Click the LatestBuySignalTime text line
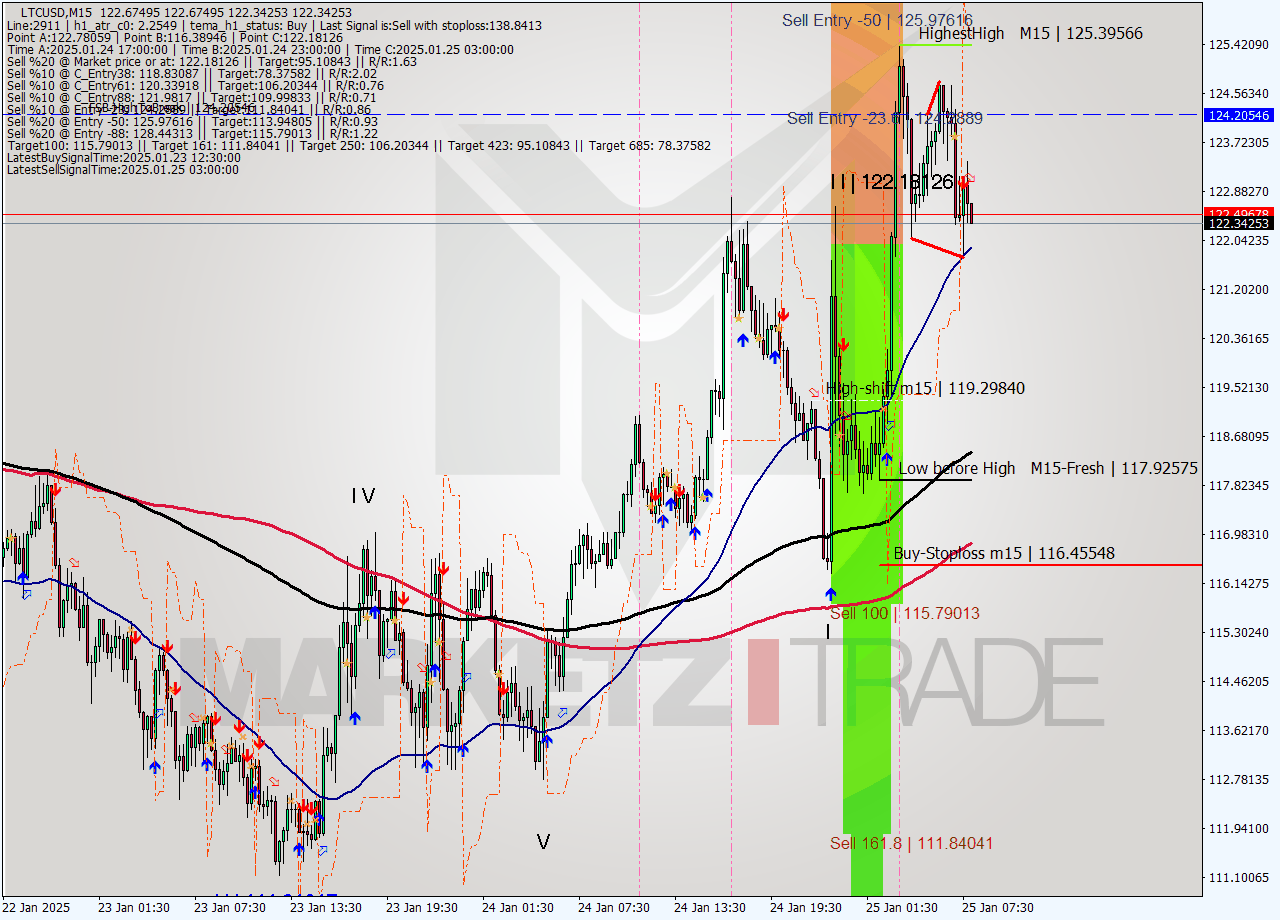Image resolution: width=1280 pixels, height=920 pixels. tap(123, 157)
